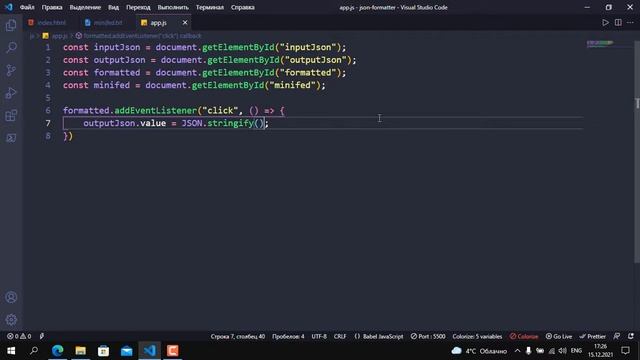Open the Accounts menu icon
The image size is (640, 360).
point(11,297)
